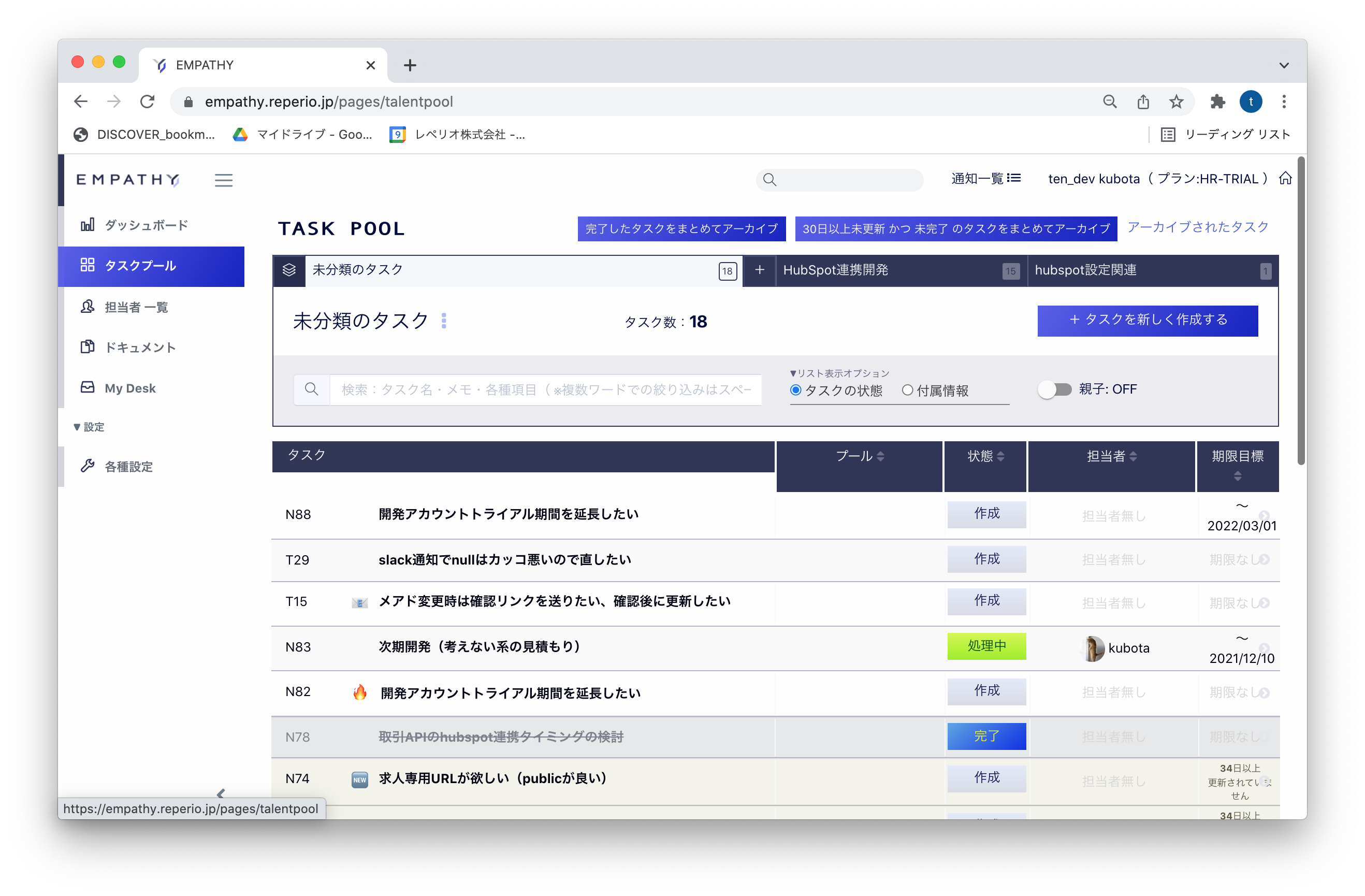Click the task search input field

tap(545, 389)
